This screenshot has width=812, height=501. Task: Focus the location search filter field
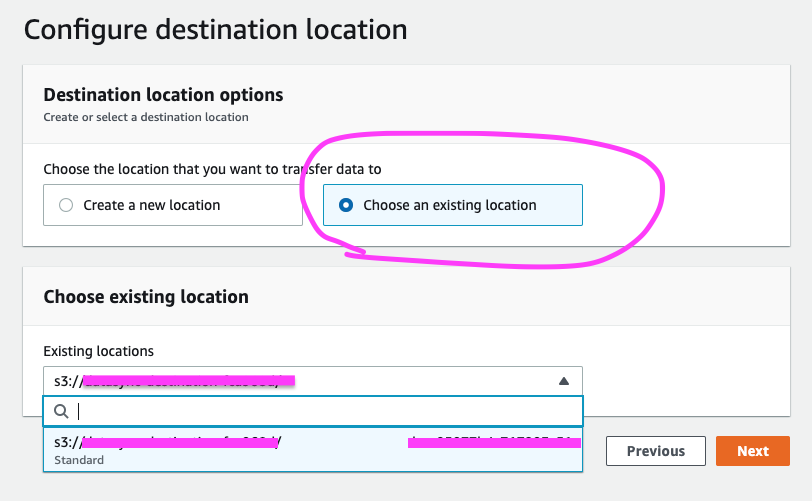tap(313, 411)
